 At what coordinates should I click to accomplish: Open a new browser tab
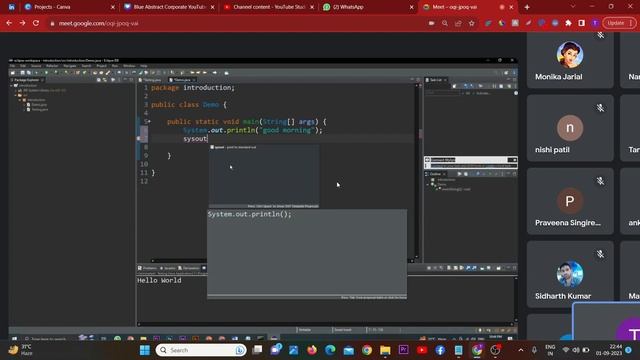(527, 7)
